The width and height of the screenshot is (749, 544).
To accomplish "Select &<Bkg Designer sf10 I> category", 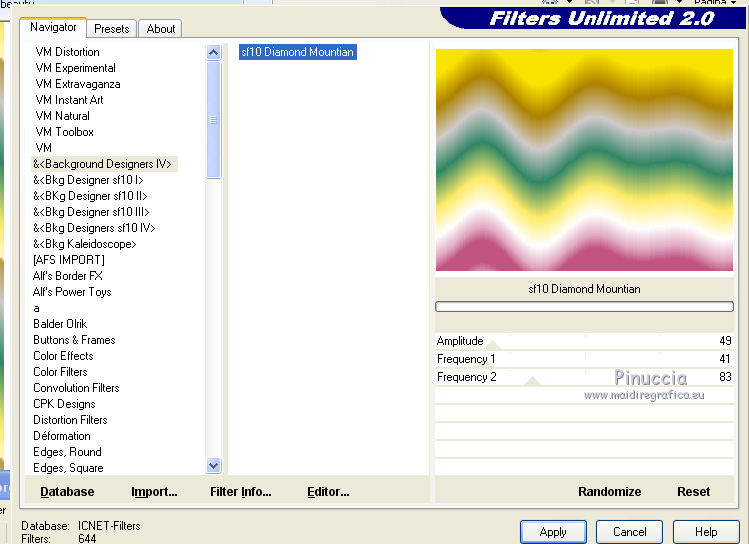I will coord(88,180).
